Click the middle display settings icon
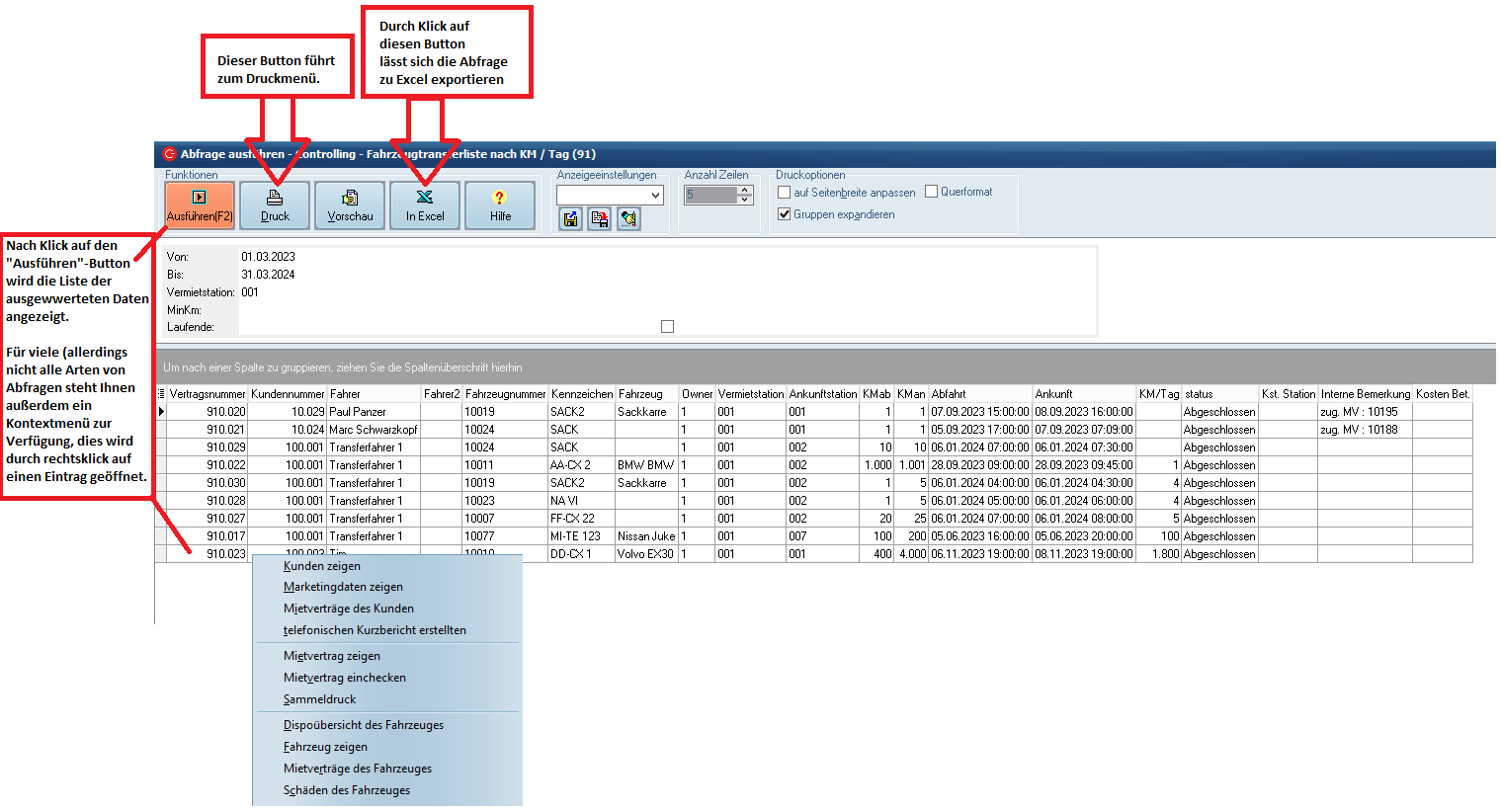 599,219
